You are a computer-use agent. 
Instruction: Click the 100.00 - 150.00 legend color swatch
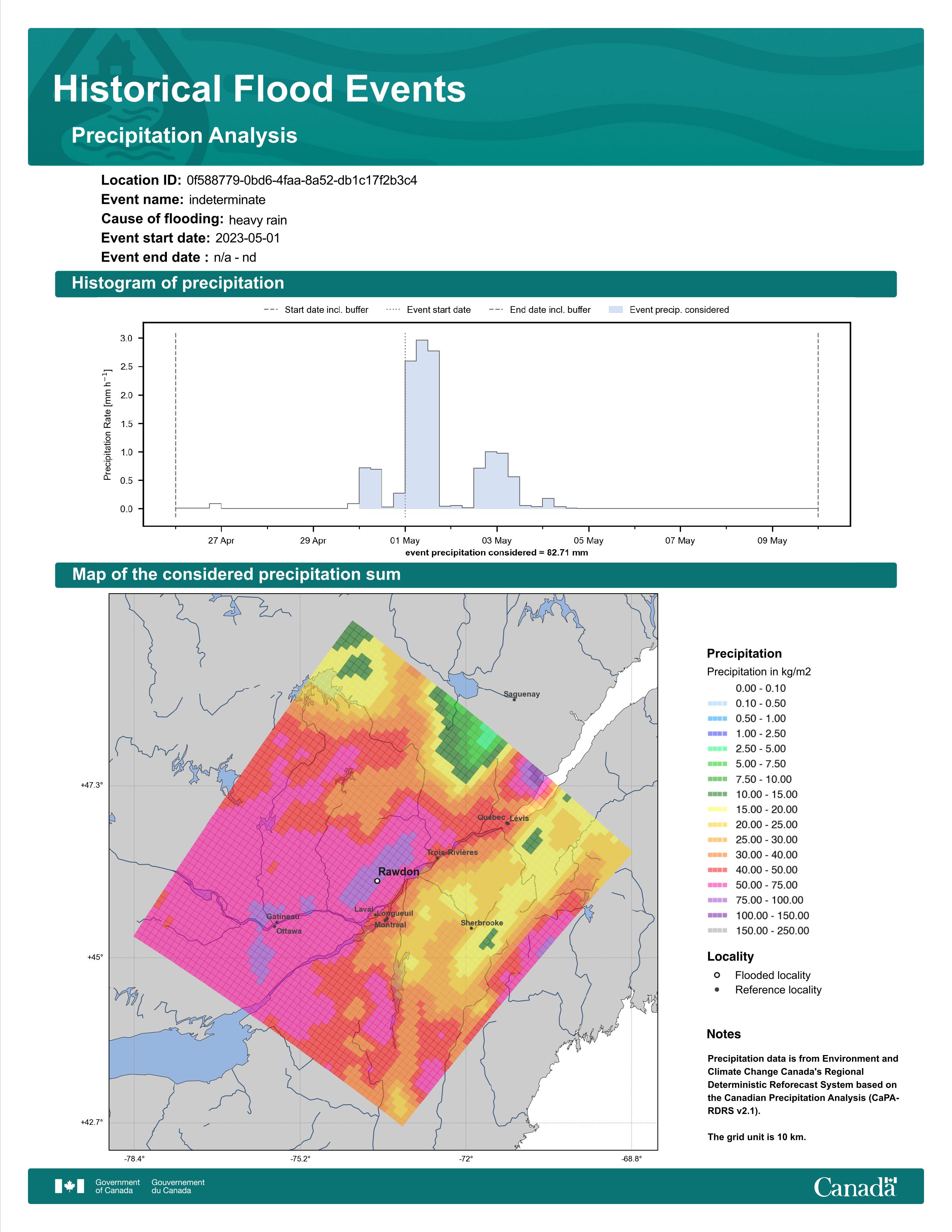(x=717, y=915)
